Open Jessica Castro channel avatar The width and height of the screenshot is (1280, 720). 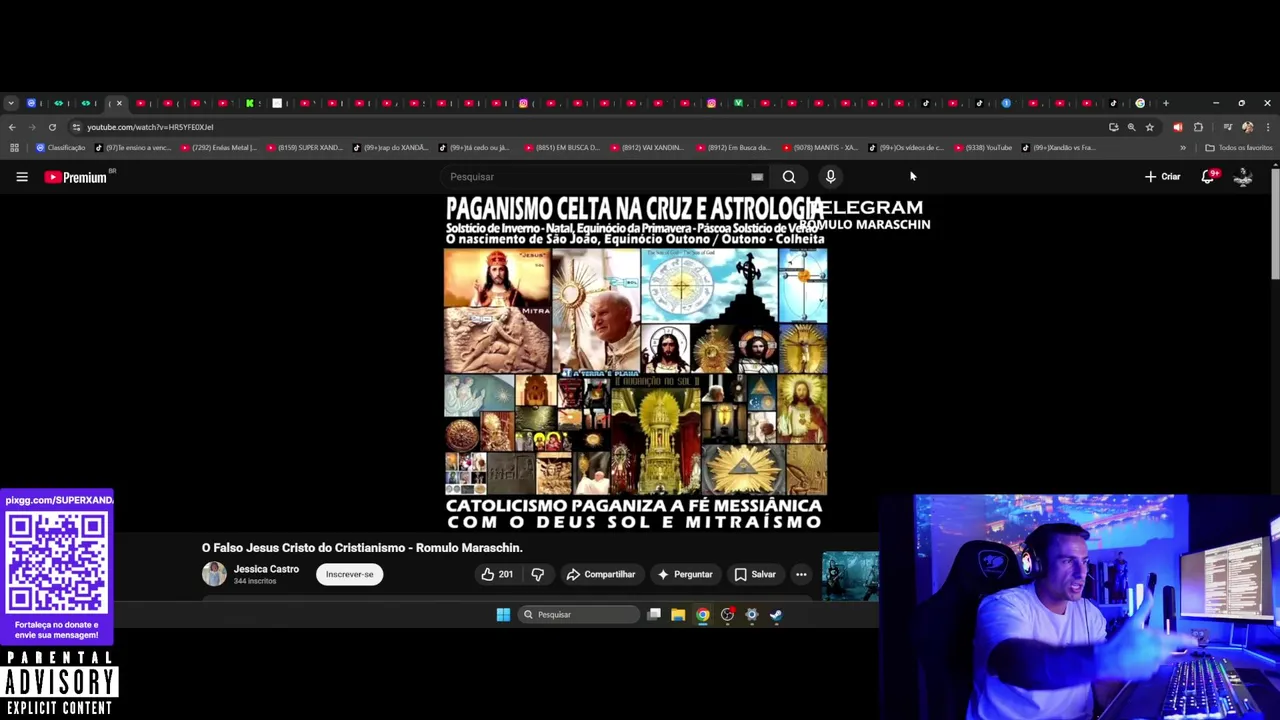(x=214, y=574)
